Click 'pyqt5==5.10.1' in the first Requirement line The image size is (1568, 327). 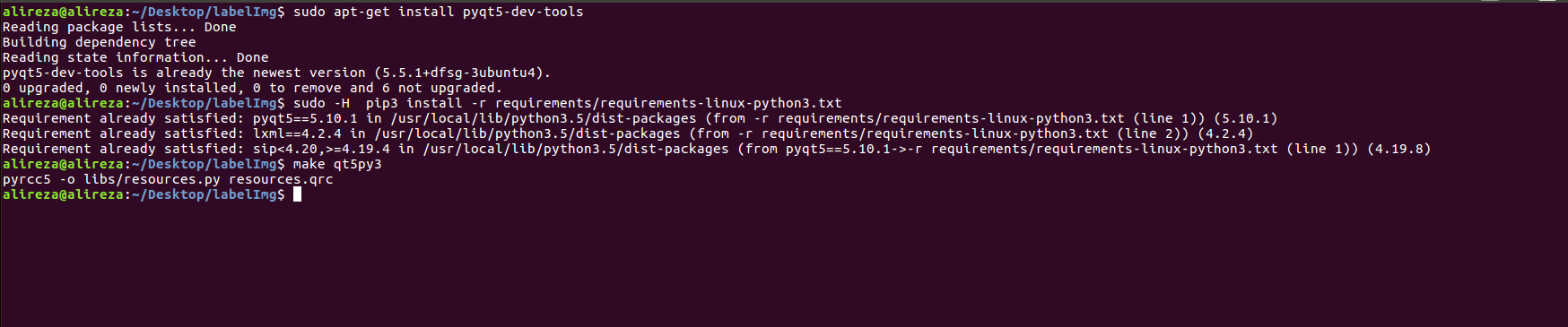[305, 118]
